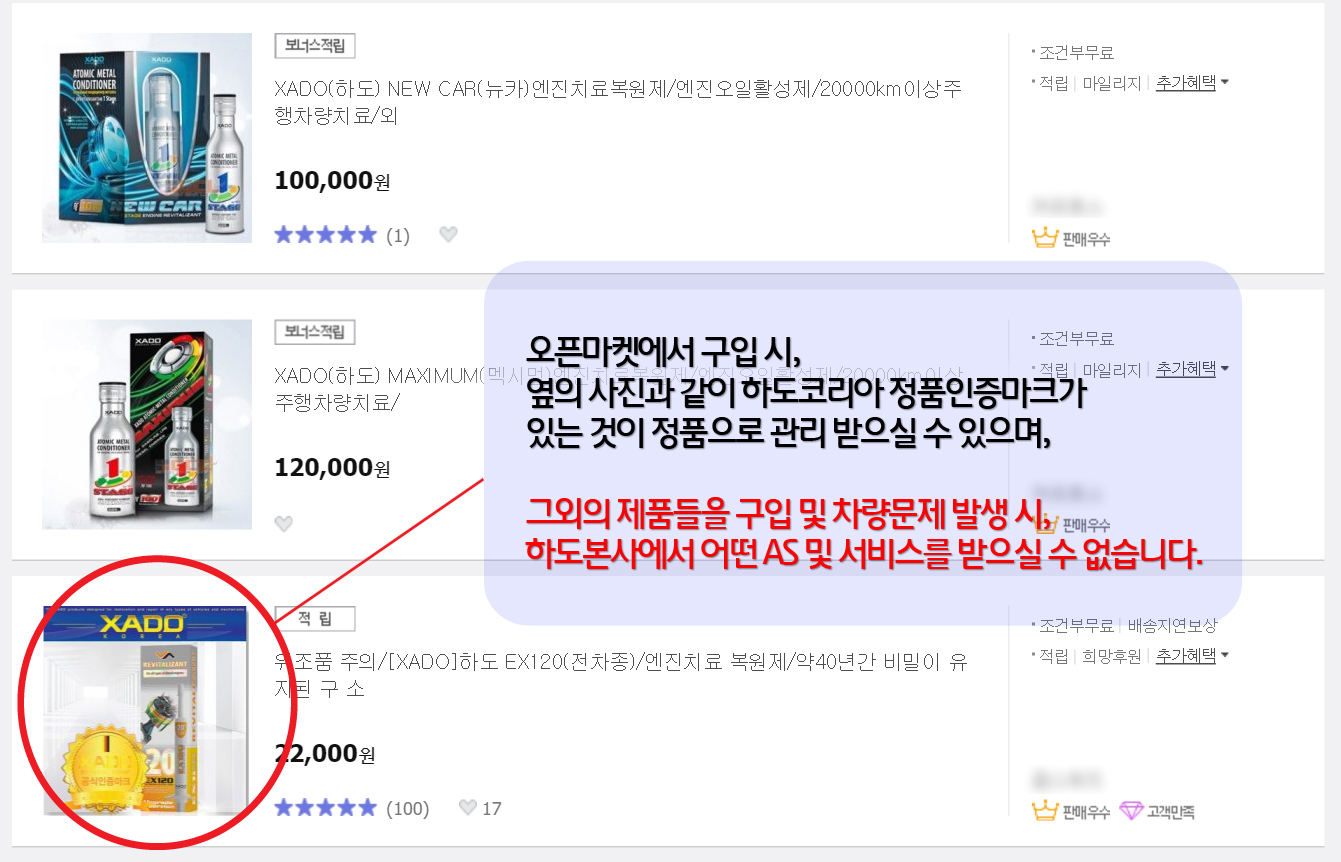This screenshot has width=1341, height=862.
Task: Click the 판매우수 crown icon on EX120 item
Action: 1045,811
